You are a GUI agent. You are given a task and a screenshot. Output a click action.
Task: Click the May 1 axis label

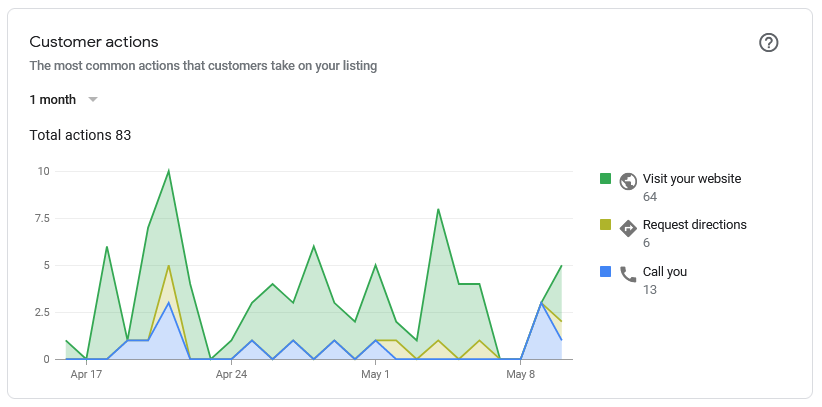375,375
